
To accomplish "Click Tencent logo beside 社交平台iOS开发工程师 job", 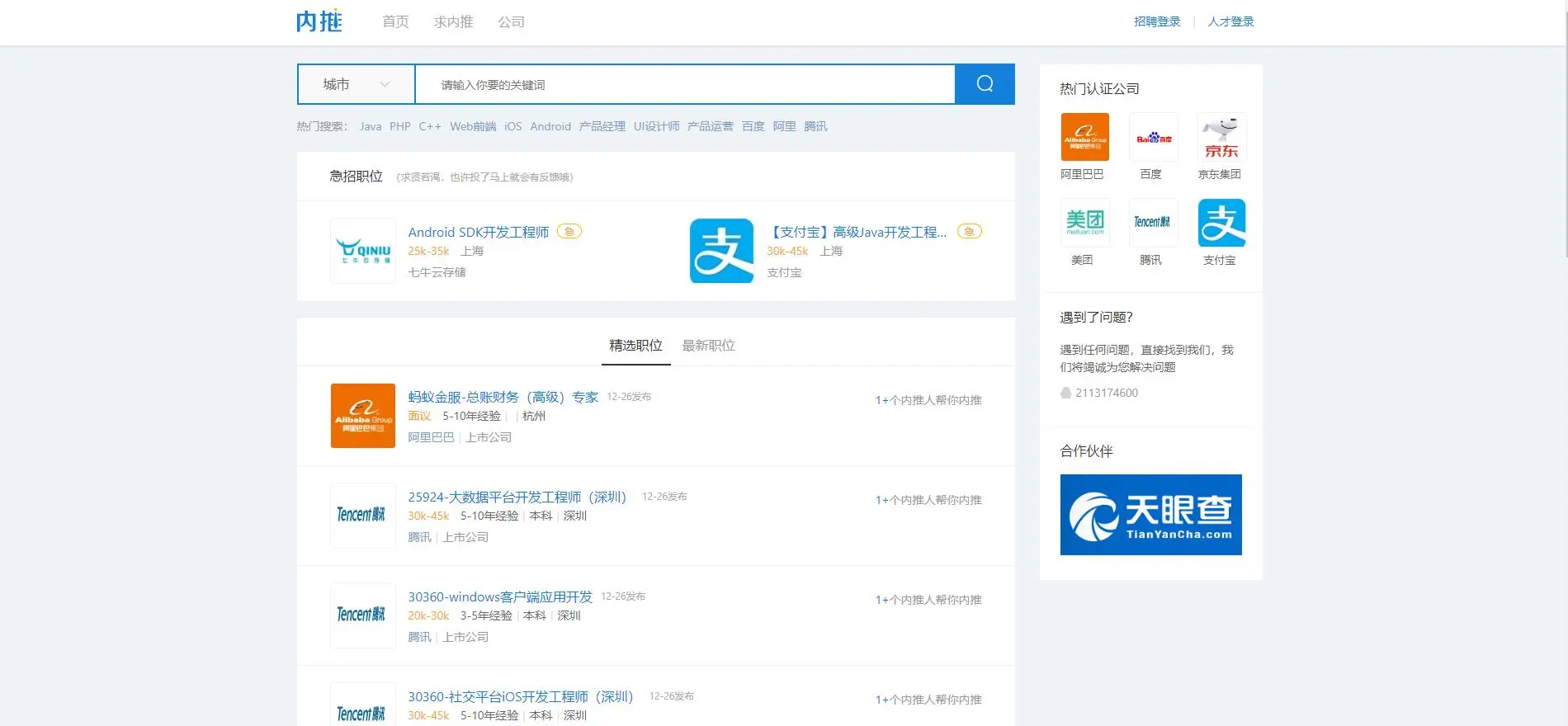I will [x=363, y=705].
